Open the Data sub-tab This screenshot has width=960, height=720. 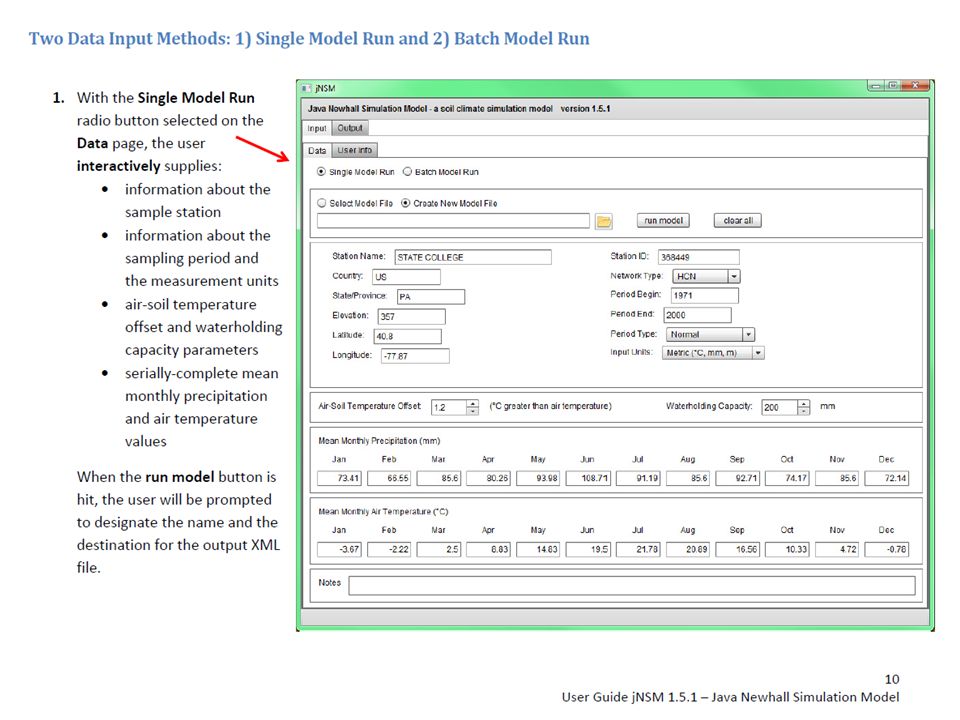pos(317,151)
